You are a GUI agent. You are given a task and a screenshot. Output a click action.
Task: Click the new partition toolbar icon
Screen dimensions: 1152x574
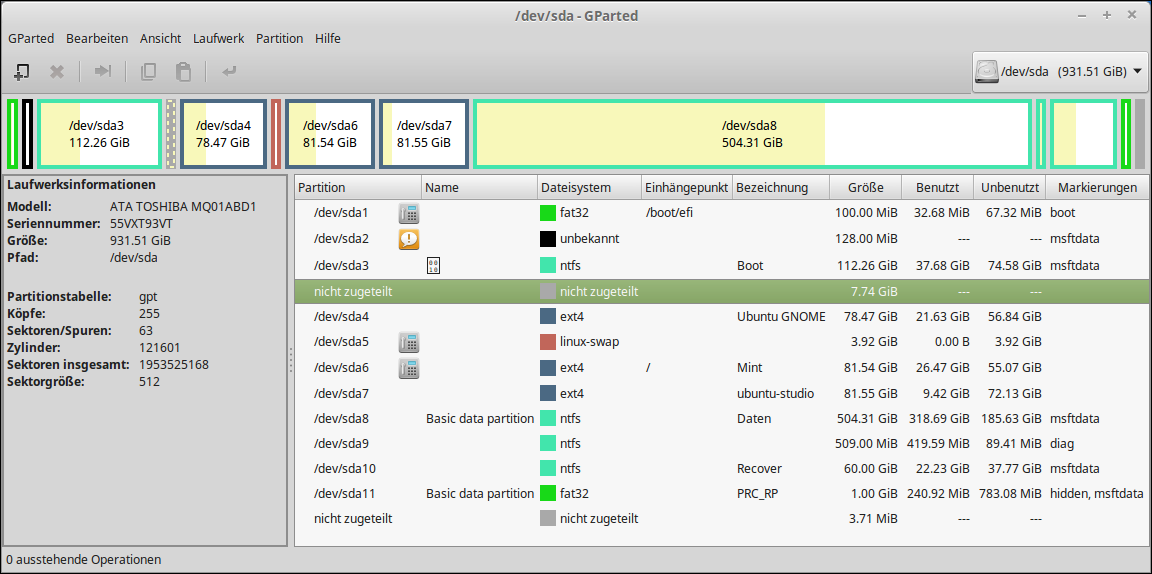(21, 71)
